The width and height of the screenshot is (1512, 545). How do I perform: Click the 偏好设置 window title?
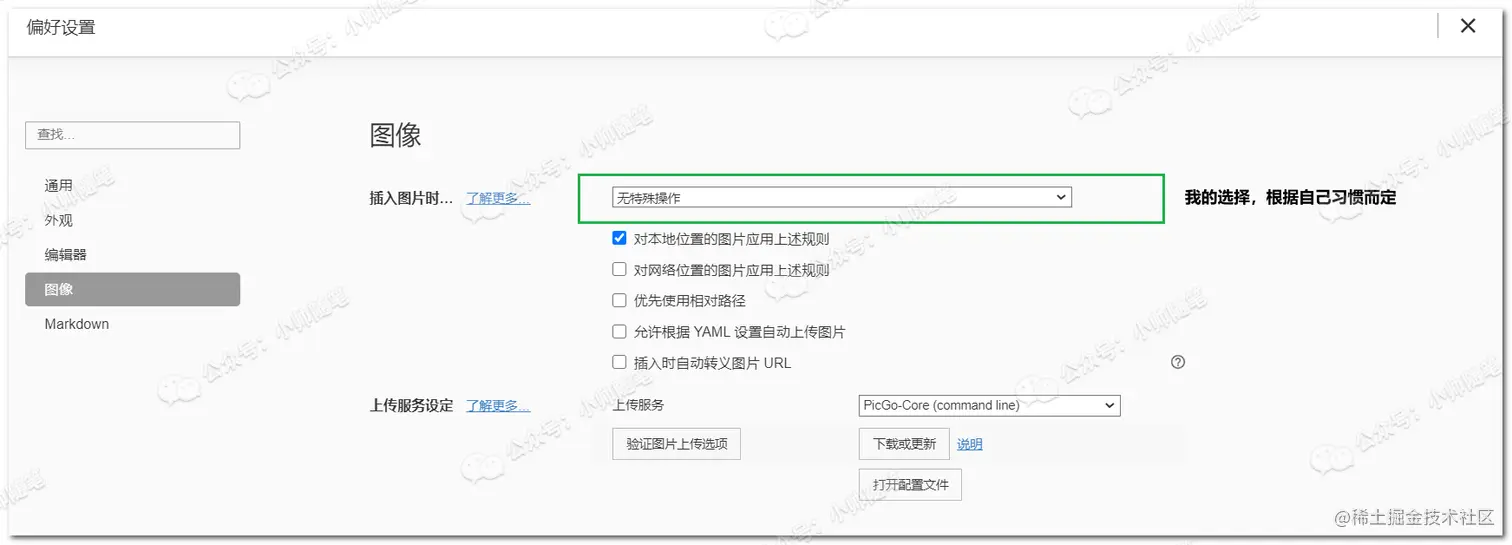[61, 27]
